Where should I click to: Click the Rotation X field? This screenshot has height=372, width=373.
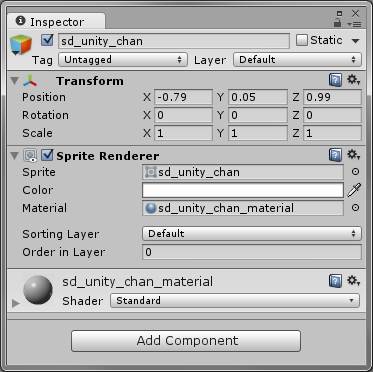coord(183,115)
